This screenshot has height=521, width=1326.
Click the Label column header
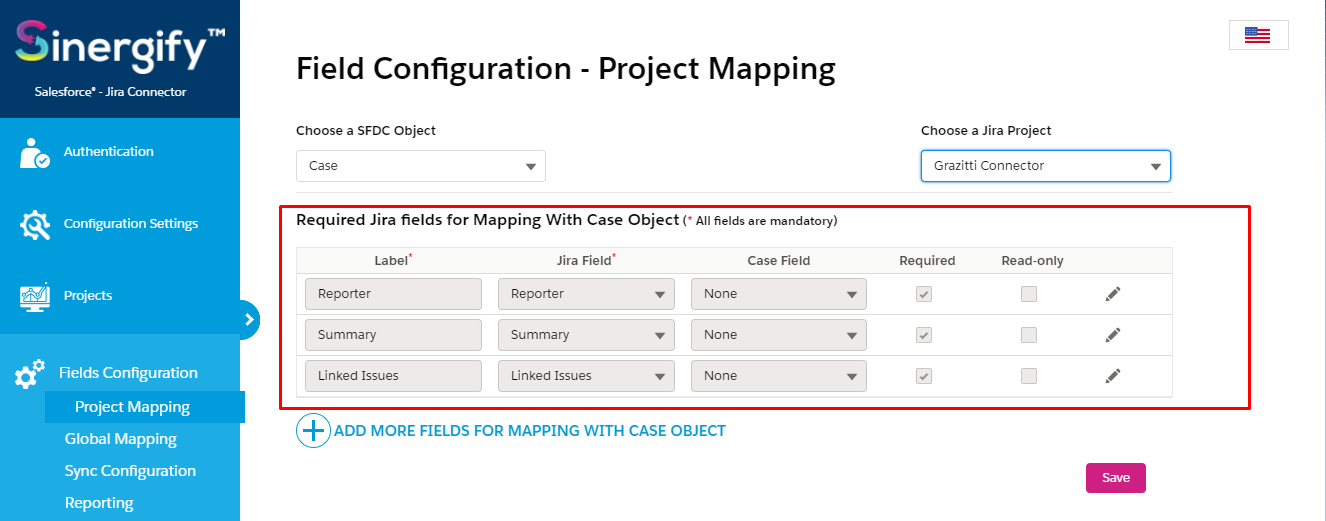pyautogui.click(x=393, y=261)
